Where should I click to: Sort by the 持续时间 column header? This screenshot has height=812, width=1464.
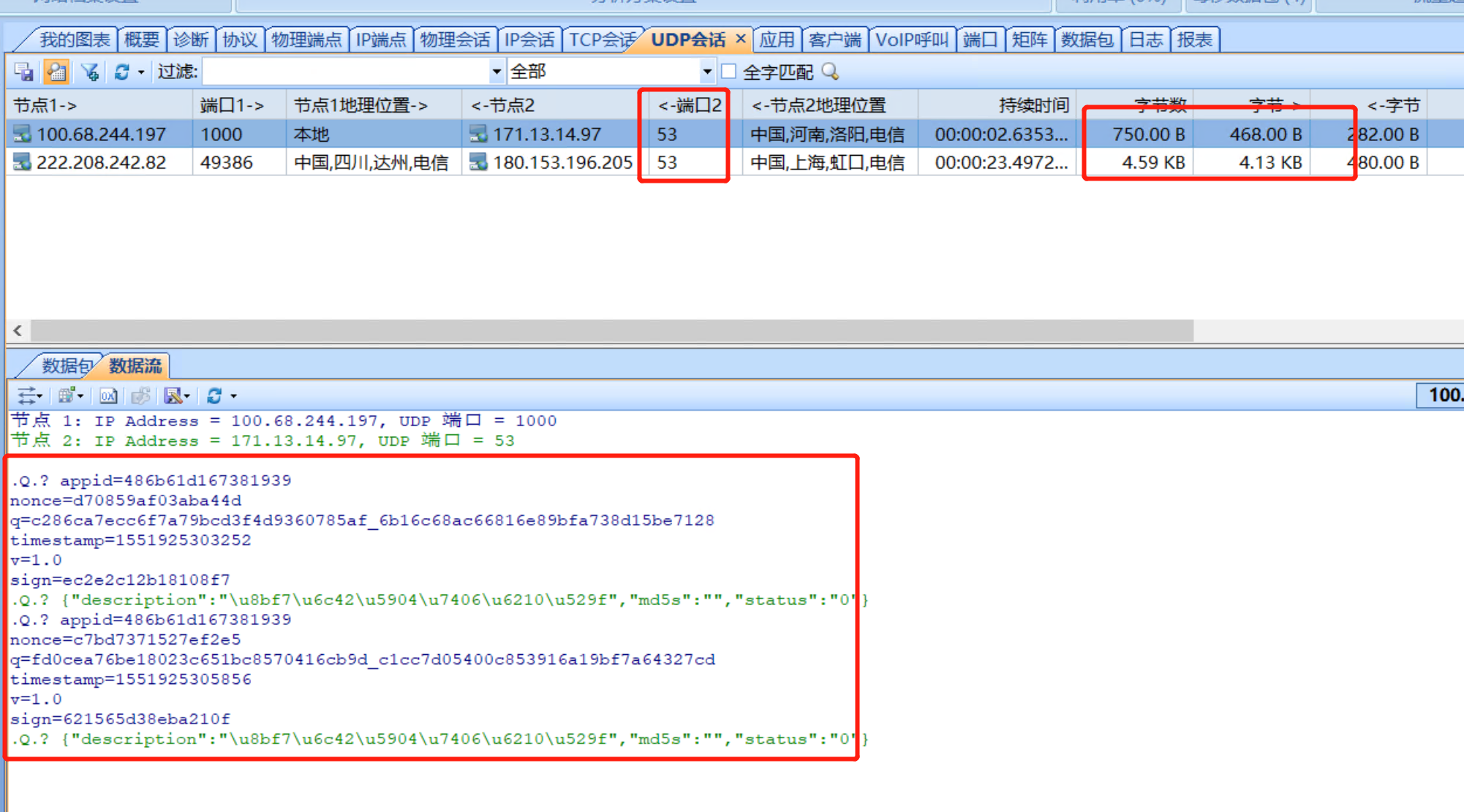[997, 105]
